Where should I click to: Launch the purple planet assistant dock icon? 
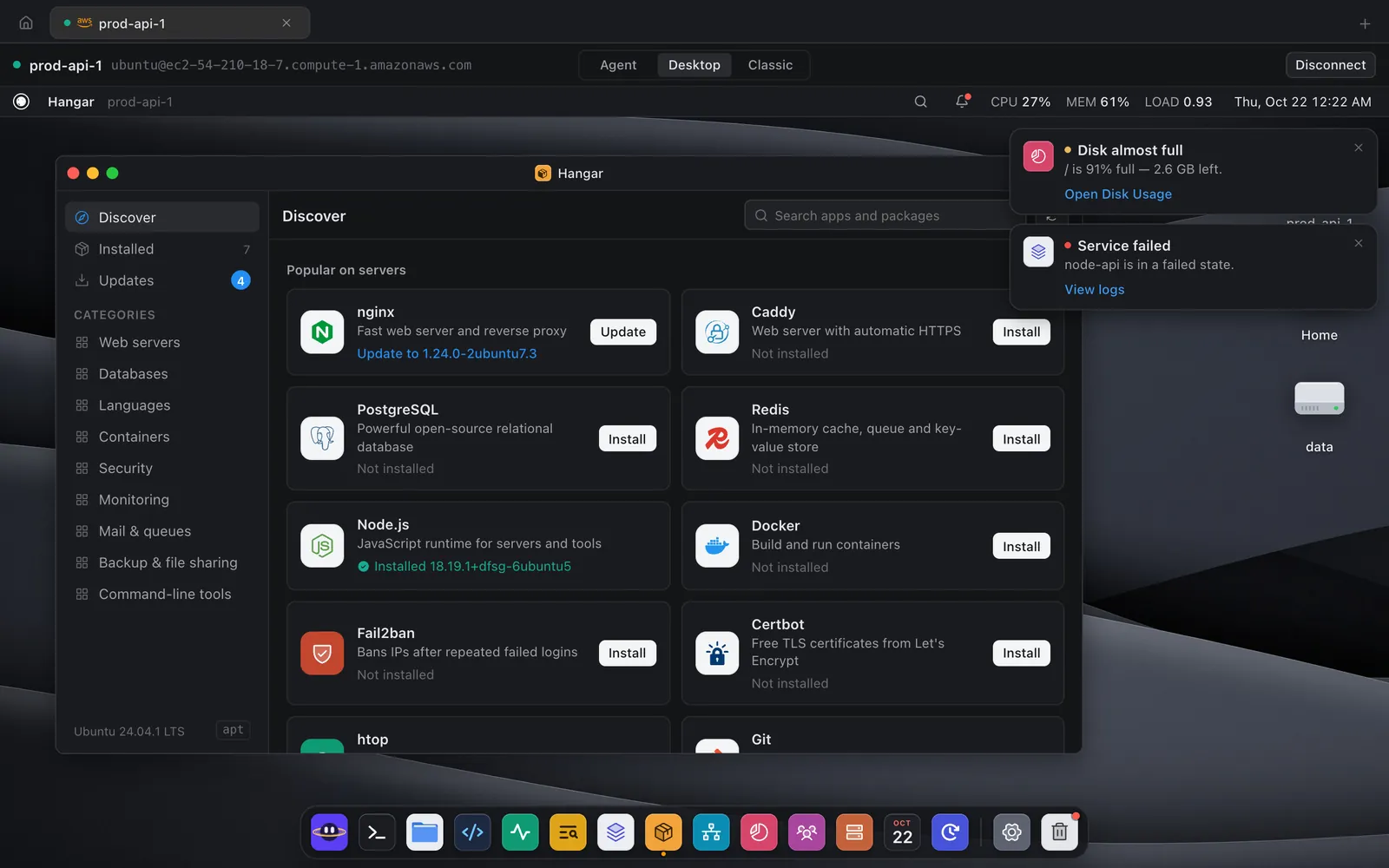tap(329, 832)
